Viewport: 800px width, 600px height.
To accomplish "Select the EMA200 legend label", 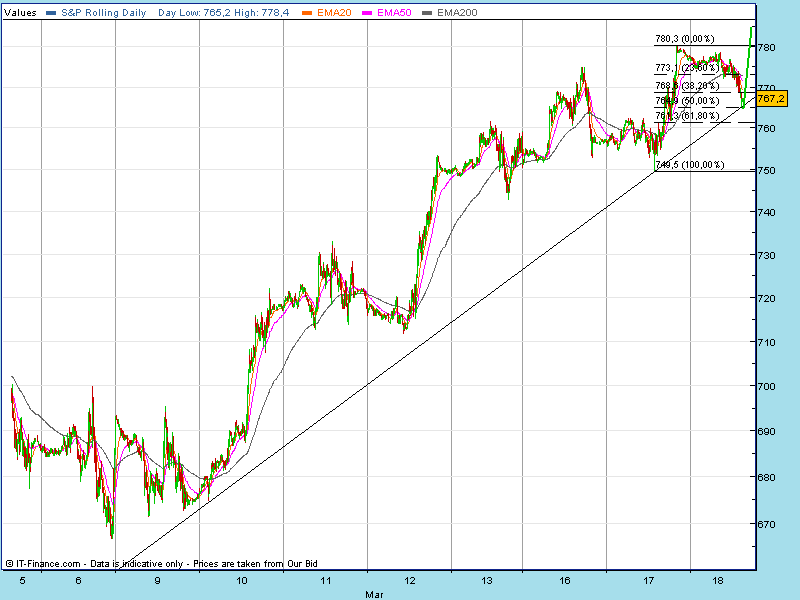I will pos(457,13).
